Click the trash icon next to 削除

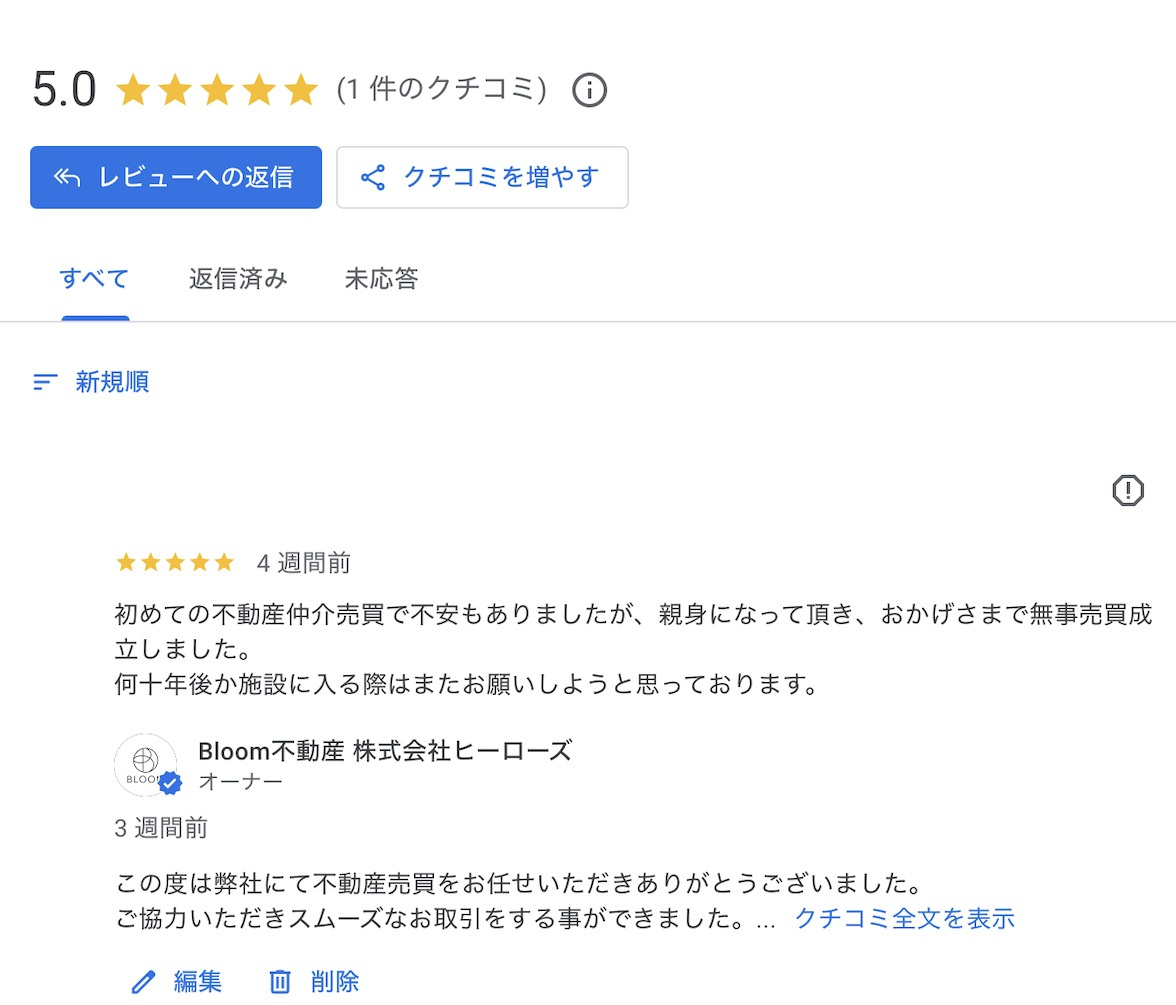click(281, 981)
